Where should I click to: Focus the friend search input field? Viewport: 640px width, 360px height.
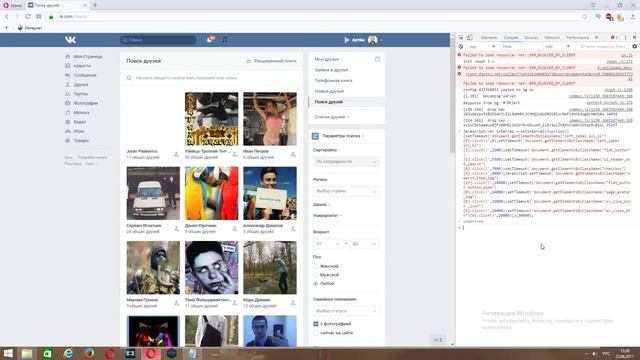[211, 78]
